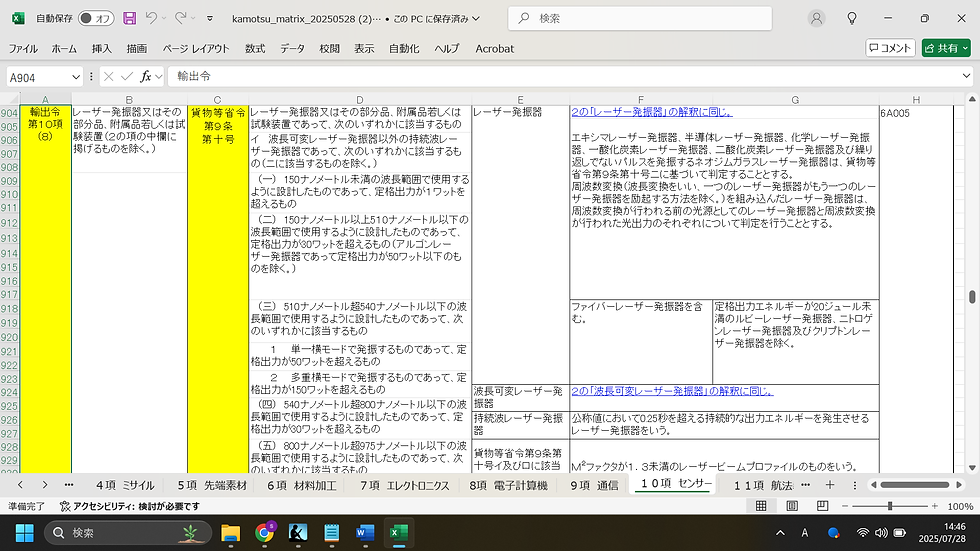980x551 pixels.
Task: Open Word from the taskbar
Action: pos(364,533)
